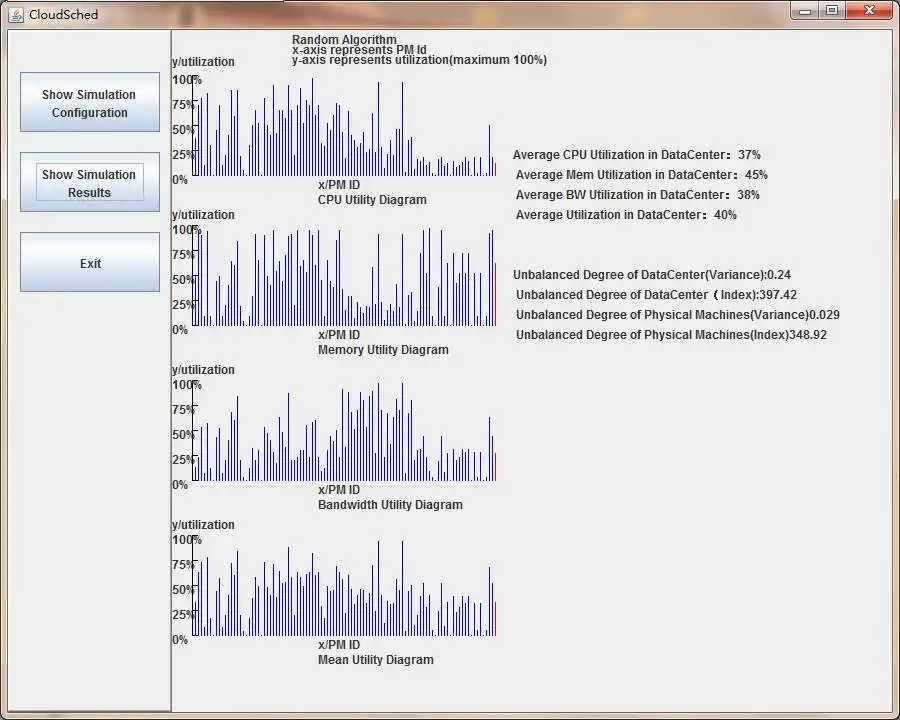Select the Random Algorithm heading text

[x=344, y=40]
